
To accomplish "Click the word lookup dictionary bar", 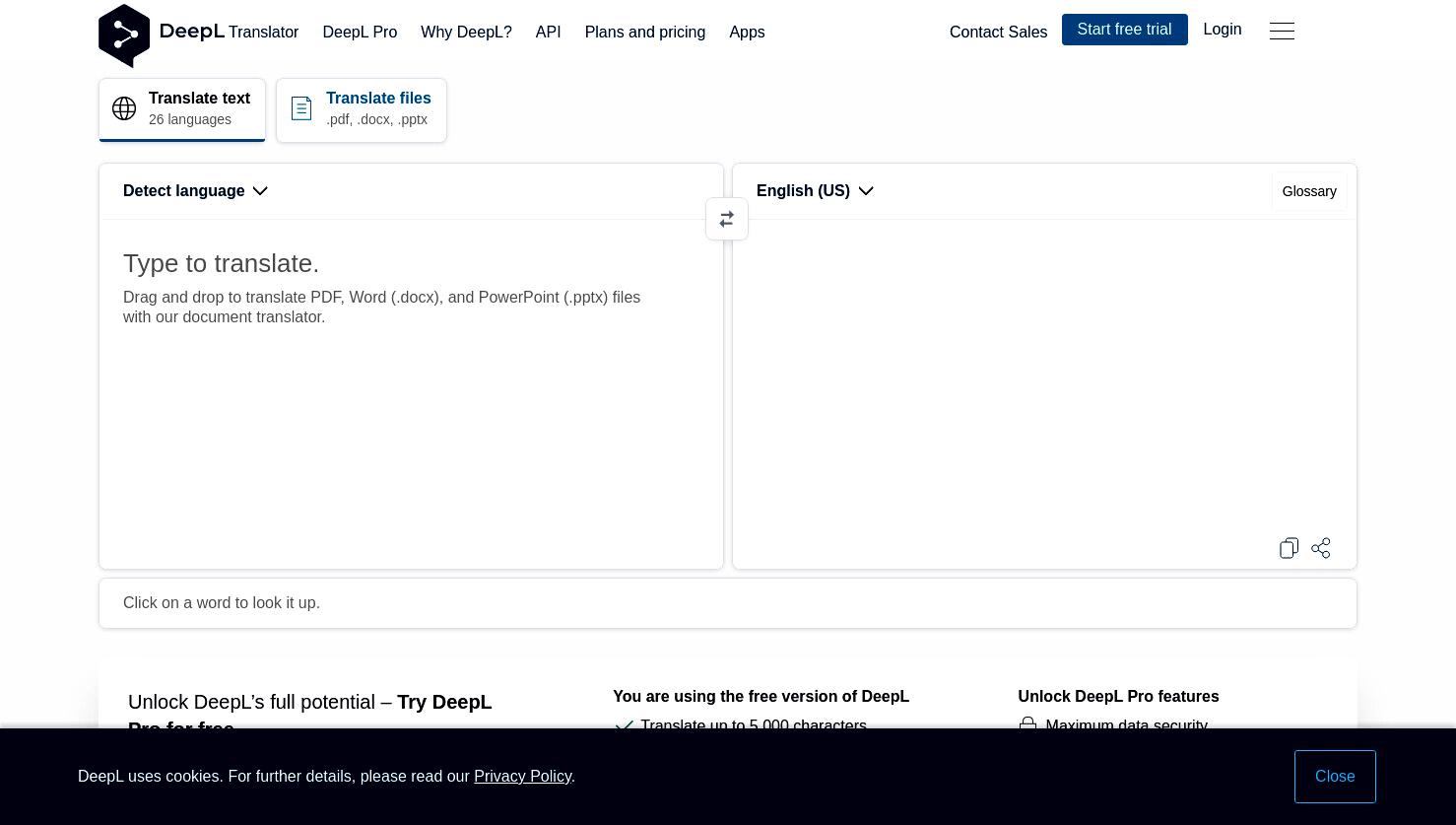I will coord(728,603).
